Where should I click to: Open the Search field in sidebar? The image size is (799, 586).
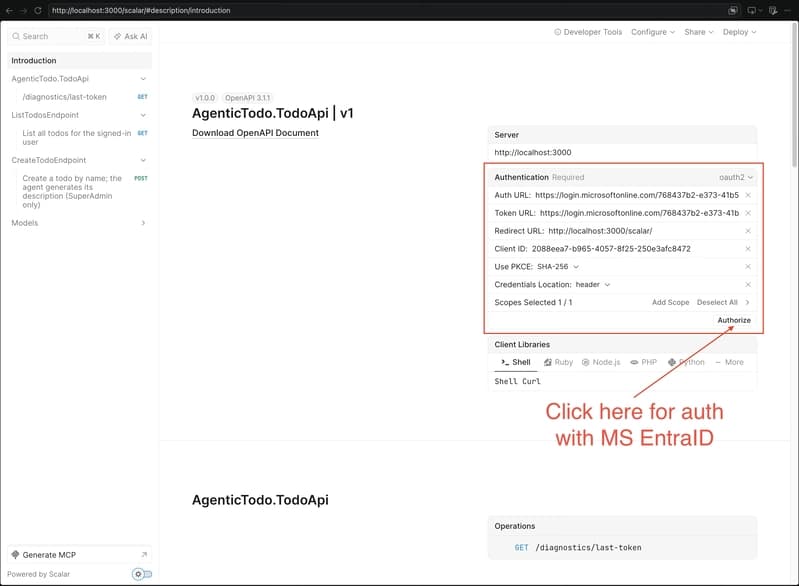pos(56,36)
